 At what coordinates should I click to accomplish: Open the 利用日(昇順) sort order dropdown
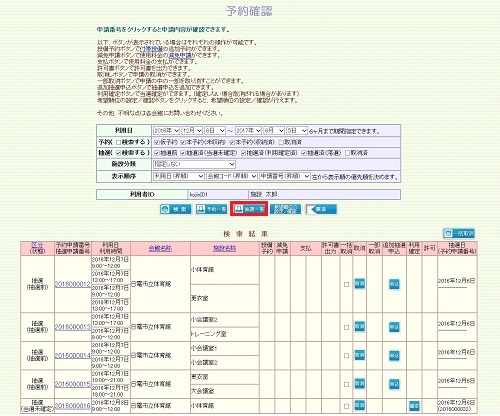[x=179, y=176]
